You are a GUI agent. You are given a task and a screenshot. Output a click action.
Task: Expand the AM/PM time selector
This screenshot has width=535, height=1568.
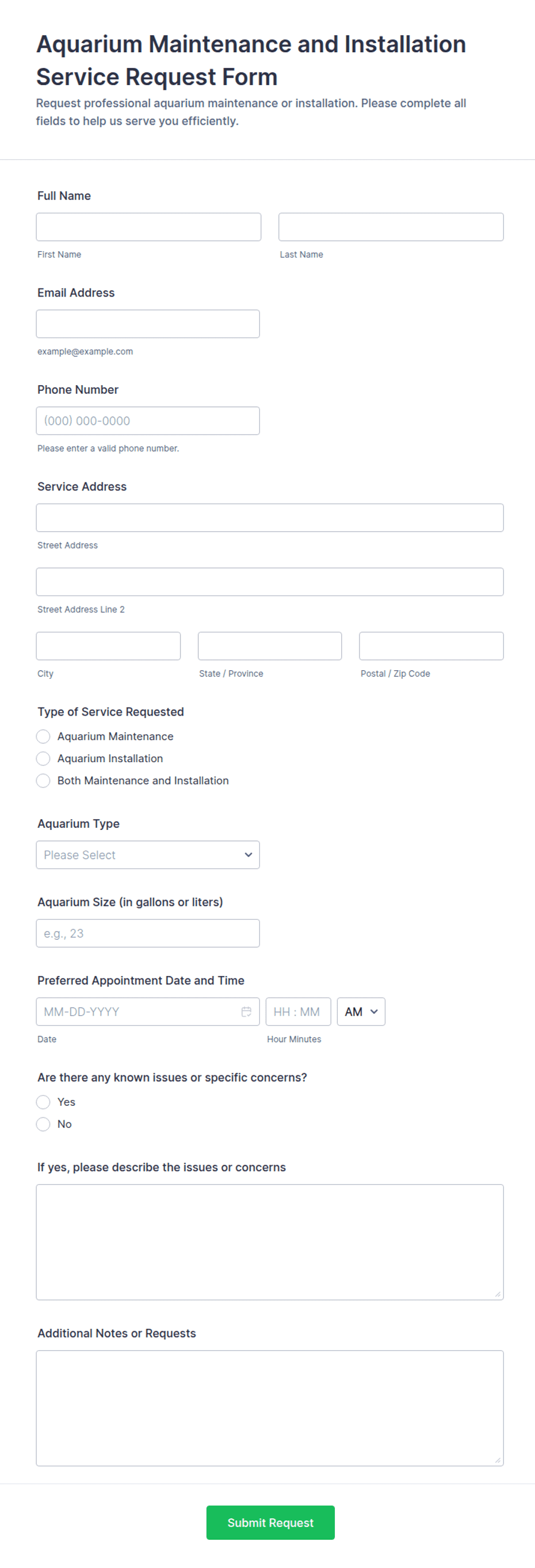pos(361,1011)
